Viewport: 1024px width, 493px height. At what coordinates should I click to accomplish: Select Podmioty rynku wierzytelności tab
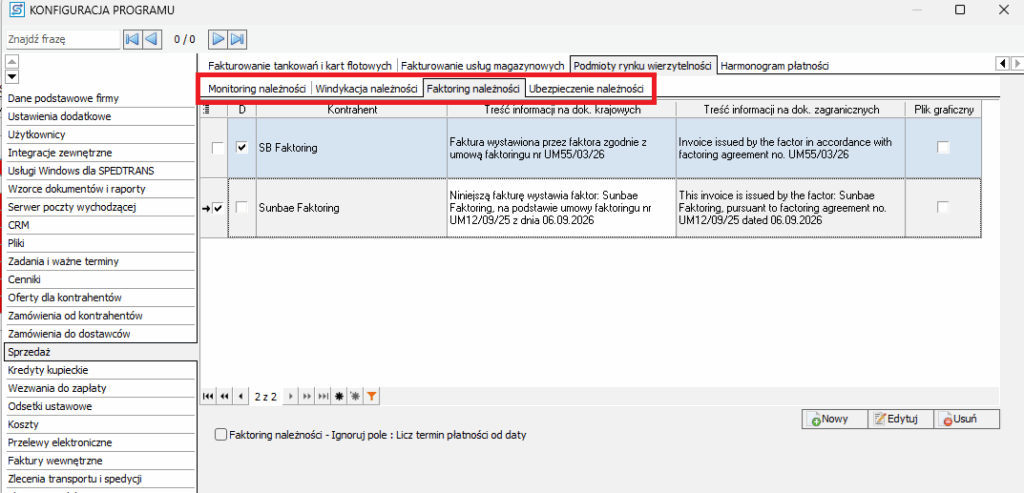643,65
